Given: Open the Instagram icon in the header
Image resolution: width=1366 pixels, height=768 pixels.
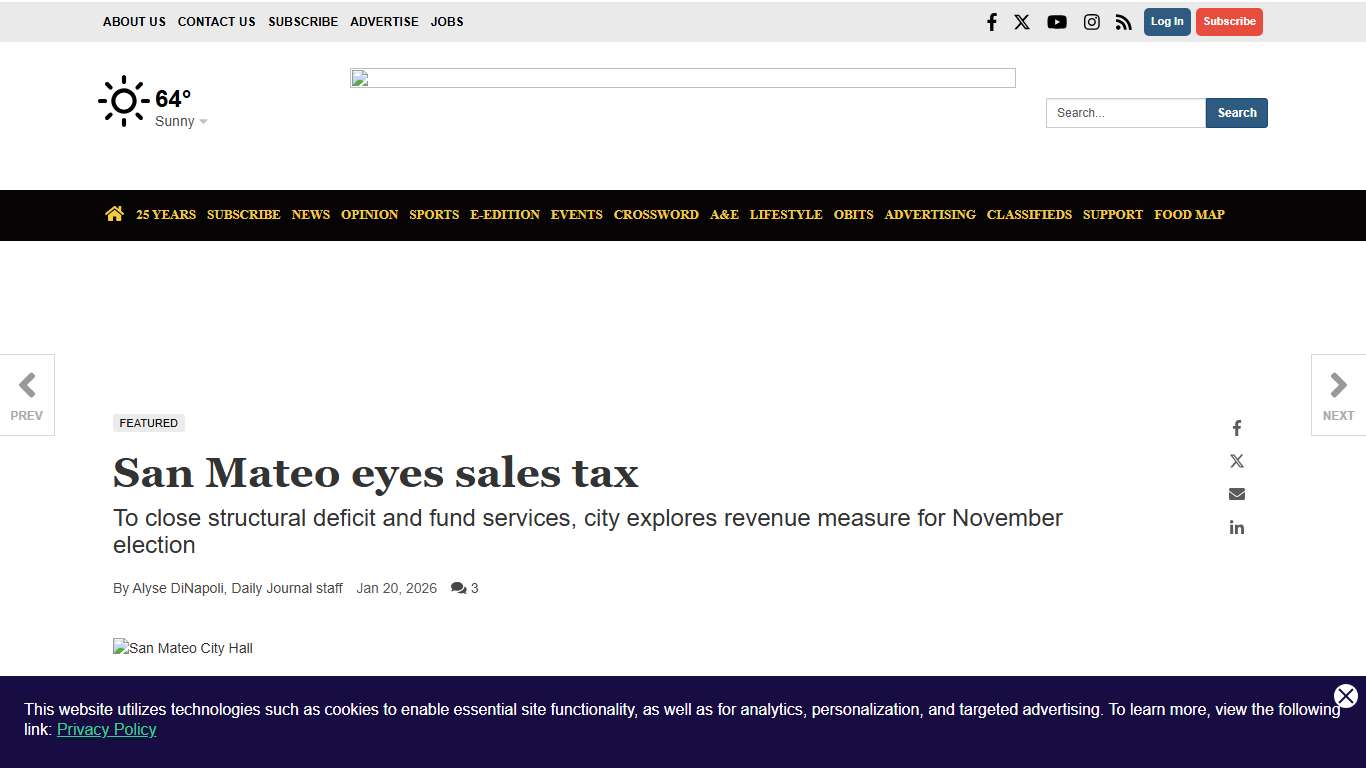Looking at the screenshot, I should (1091, 21).
